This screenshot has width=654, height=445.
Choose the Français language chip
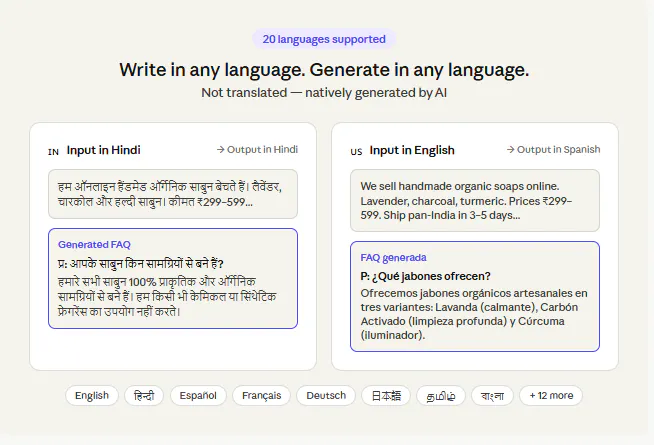[262, 395]
